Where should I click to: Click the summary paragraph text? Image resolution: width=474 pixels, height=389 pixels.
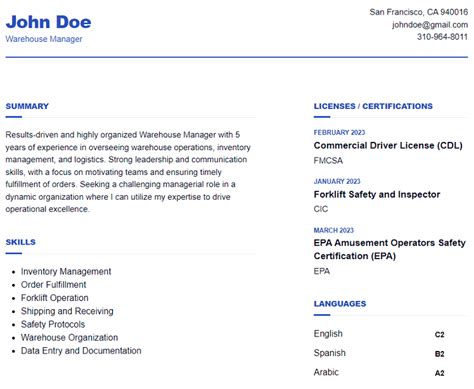pyautogui.click(x=128, y=172)
